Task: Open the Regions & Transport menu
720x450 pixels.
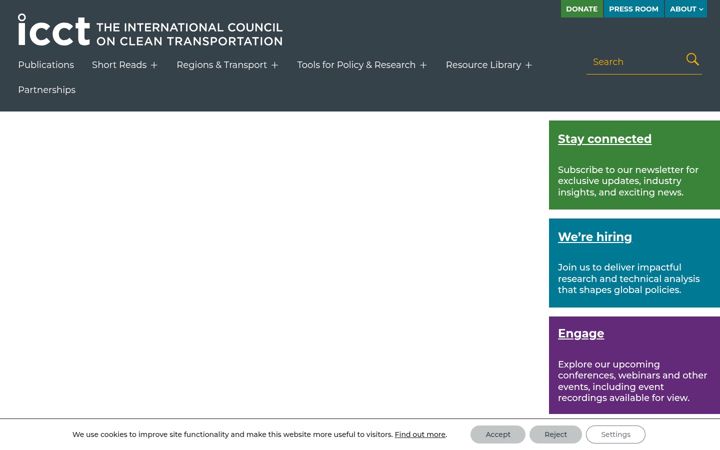Action: pyautogui.click(x=221, y=65)
